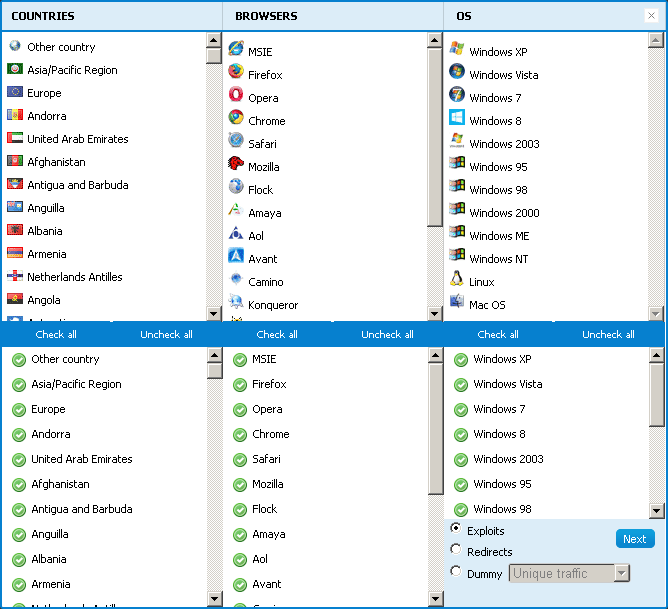Screen dimensions: 668x609
Task: Toggle the green check for MSIE
Action: point(240,360)
